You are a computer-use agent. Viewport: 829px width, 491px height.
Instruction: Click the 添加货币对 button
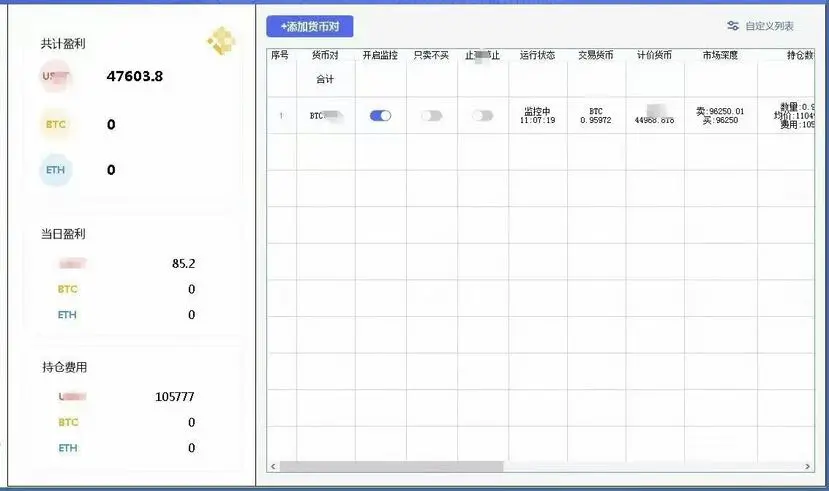tap(310, 26)
